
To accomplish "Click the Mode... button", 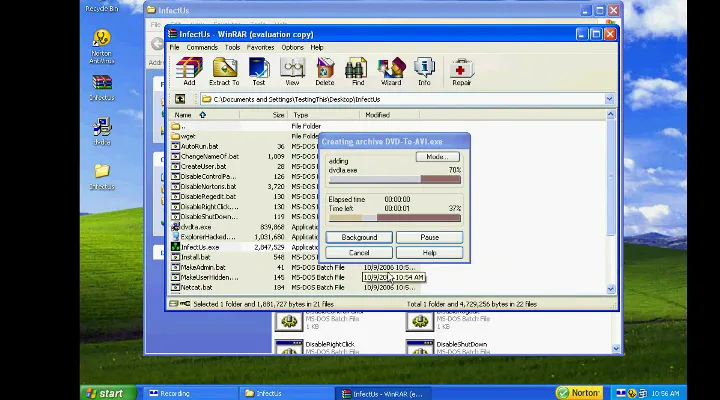I will click(437, 157).
